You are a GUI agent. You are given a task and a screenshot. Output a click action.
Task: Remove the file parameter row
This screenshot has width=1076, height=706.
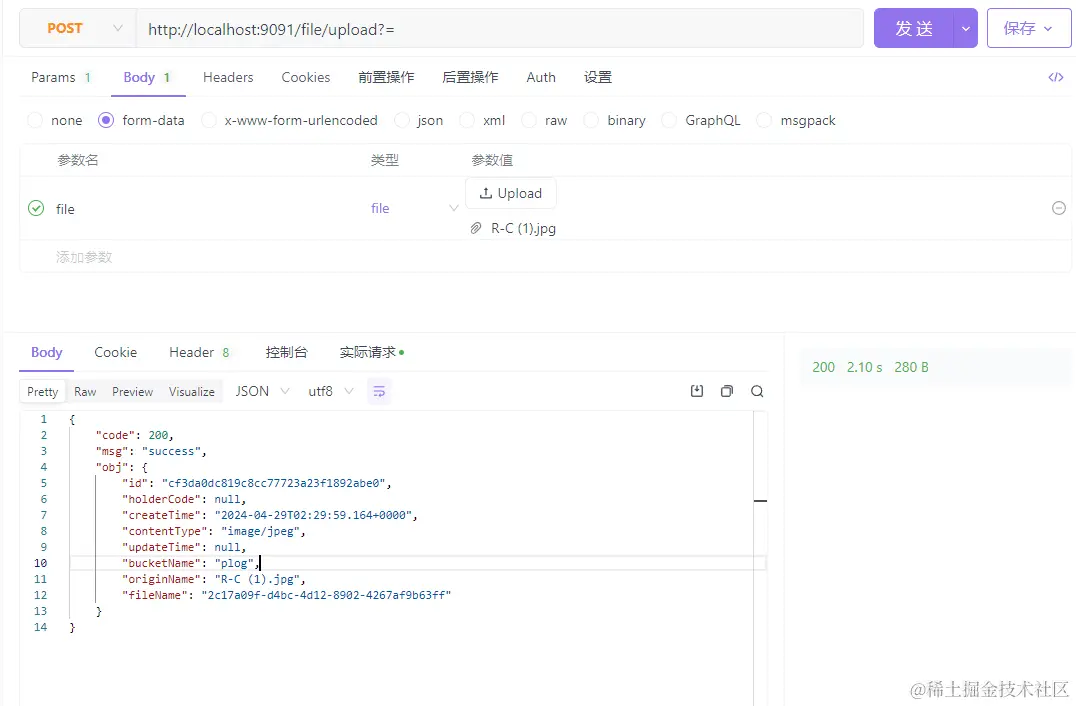coord(1059,208)
